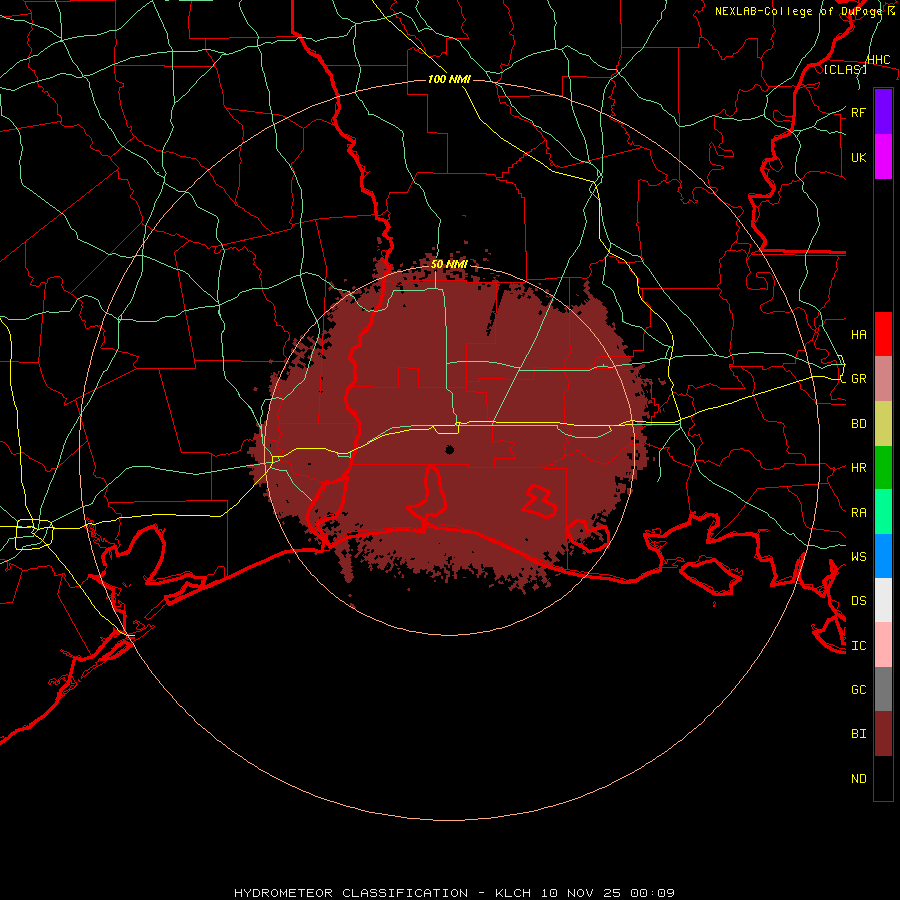Click the yellow BD legend swatch

883,424
